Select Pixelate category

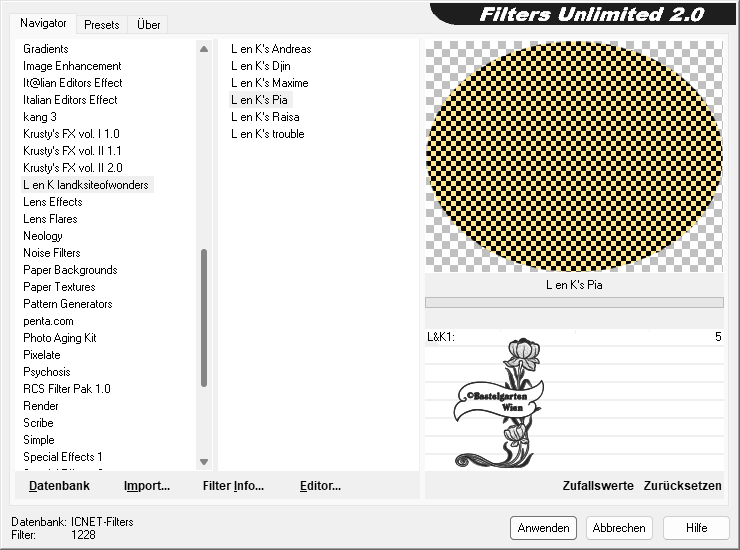pos(42,355)
